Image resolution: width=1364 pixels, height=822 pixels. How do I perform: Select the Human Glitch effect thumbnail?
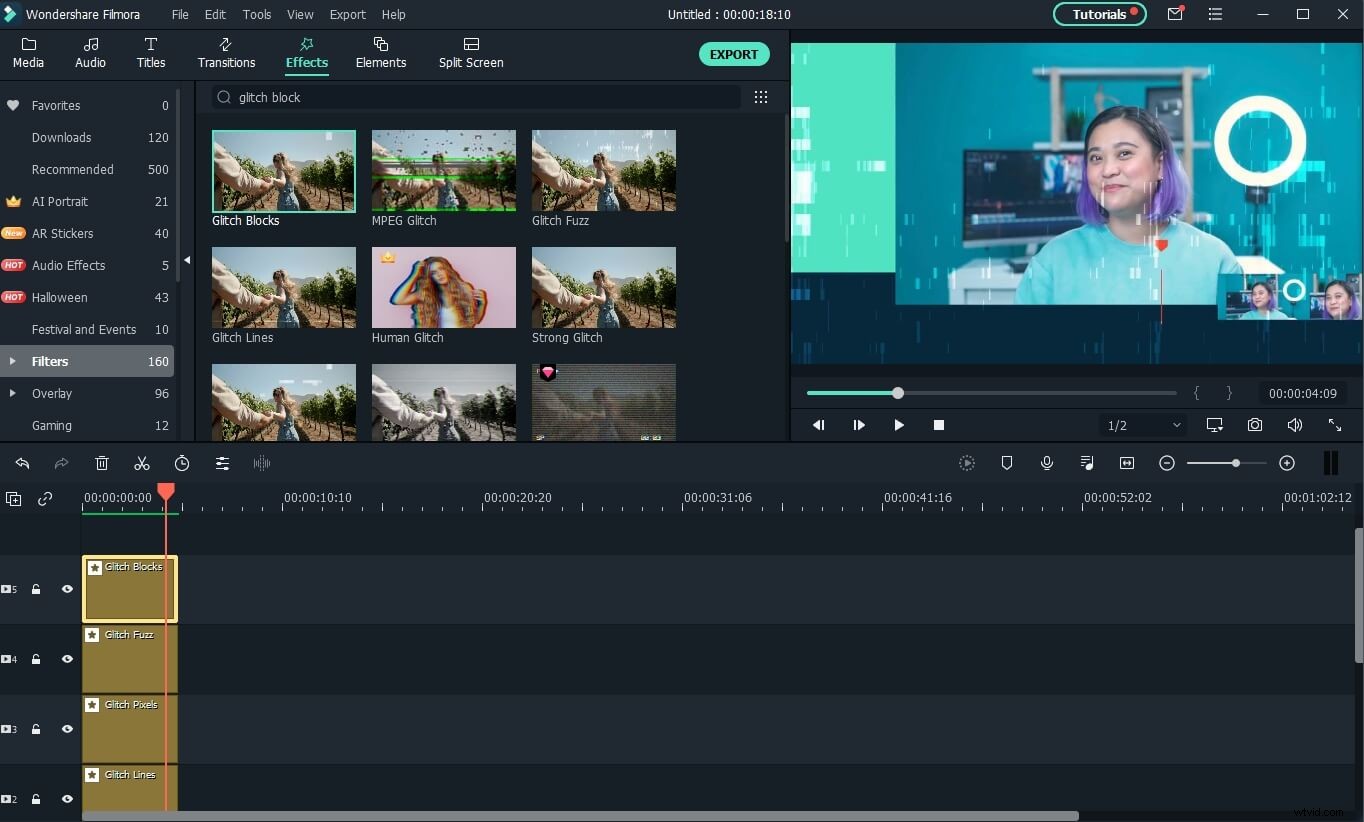pos(443,287)
